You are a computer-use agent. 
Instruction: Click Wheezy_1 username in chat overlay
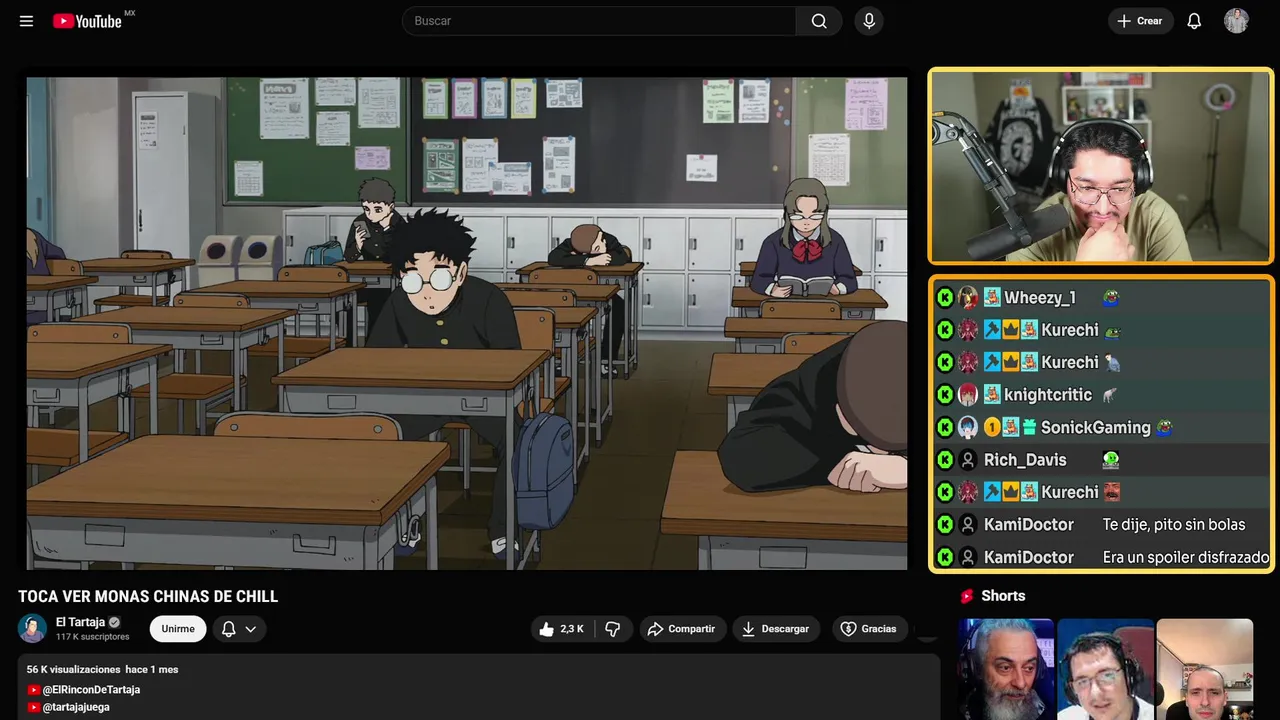[x=1040, y=297]
